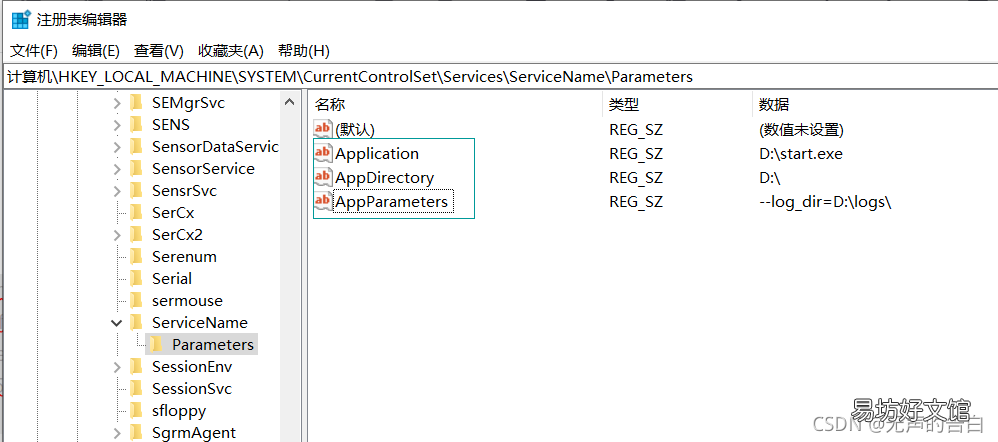Select the sfloppy key label
Viewport: 998px width, 442px height.
click(x=179, y=411)
